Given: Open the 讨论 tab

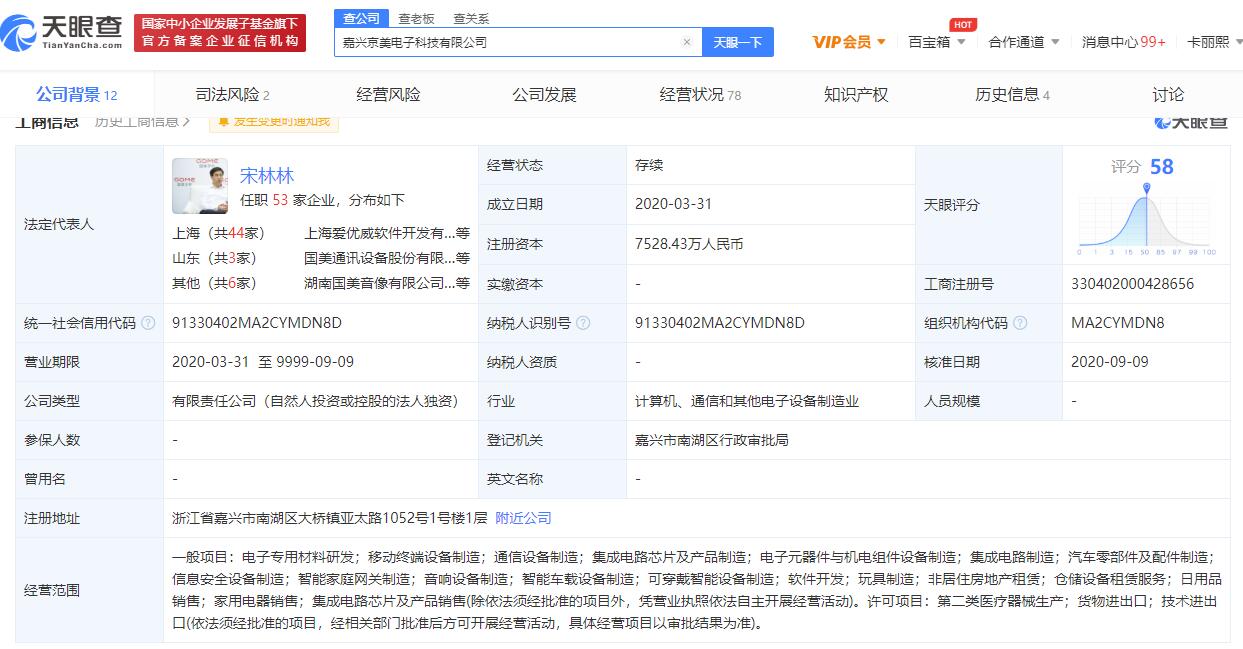Looking at the screenshot, I should [1167, 95].
